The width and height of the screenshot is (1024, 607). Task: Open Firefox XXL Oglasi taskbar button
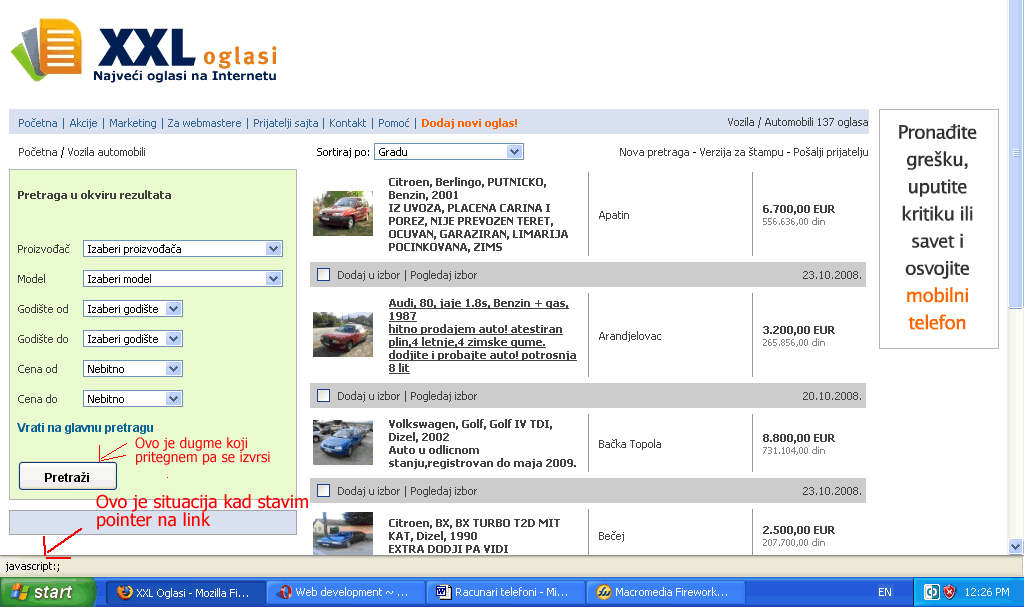[x=185, y=593]
